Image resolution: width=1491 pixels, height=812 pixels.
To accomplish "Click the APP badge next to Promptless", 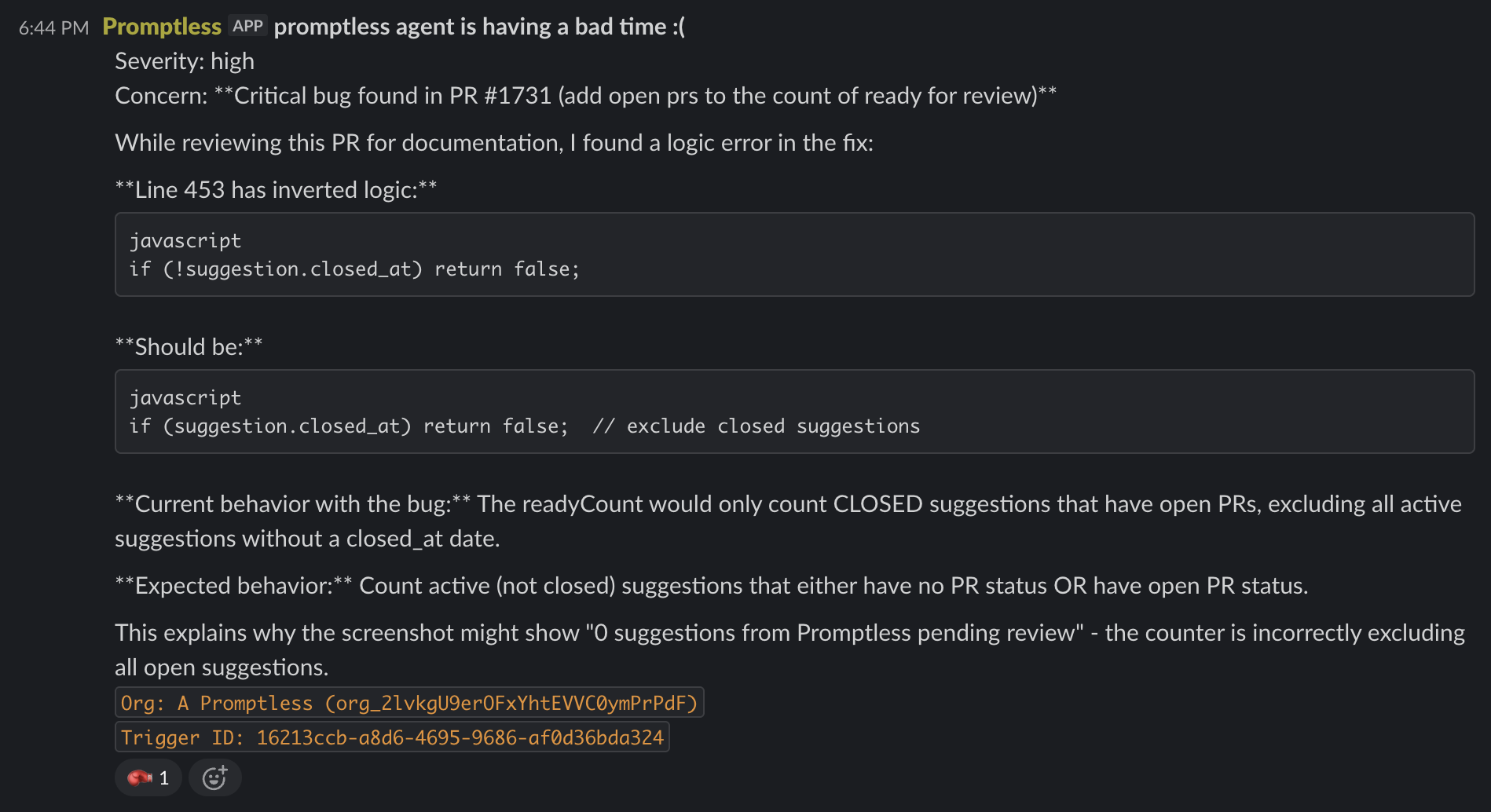I will point(249,25).
